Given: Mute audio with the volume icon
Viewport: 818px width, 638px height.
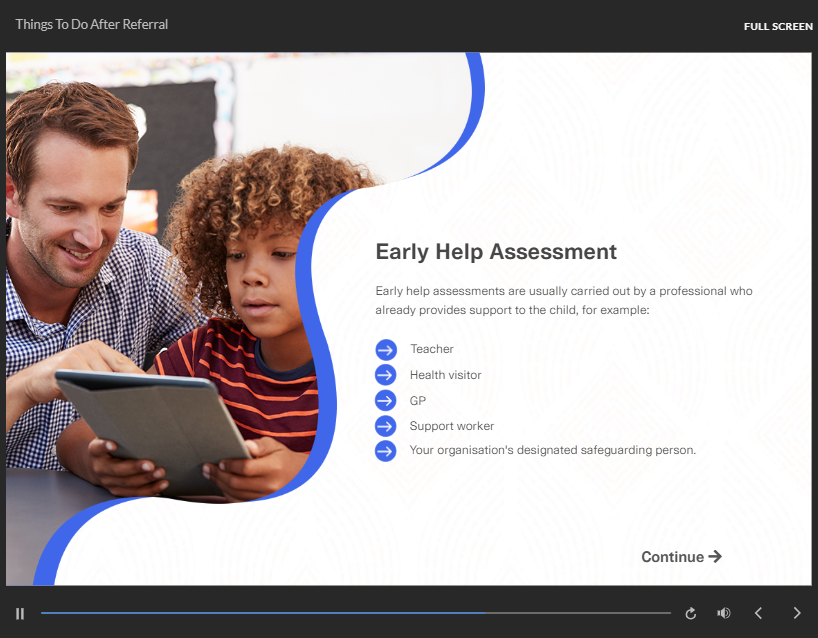Looking at the screenshot, I should click(x=724, y=613).
